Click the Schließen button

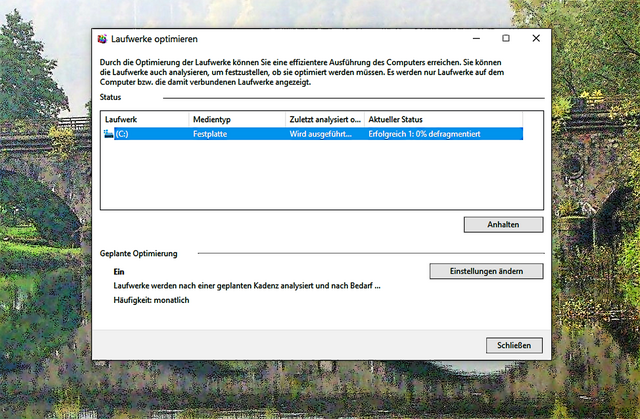(514, 346)
